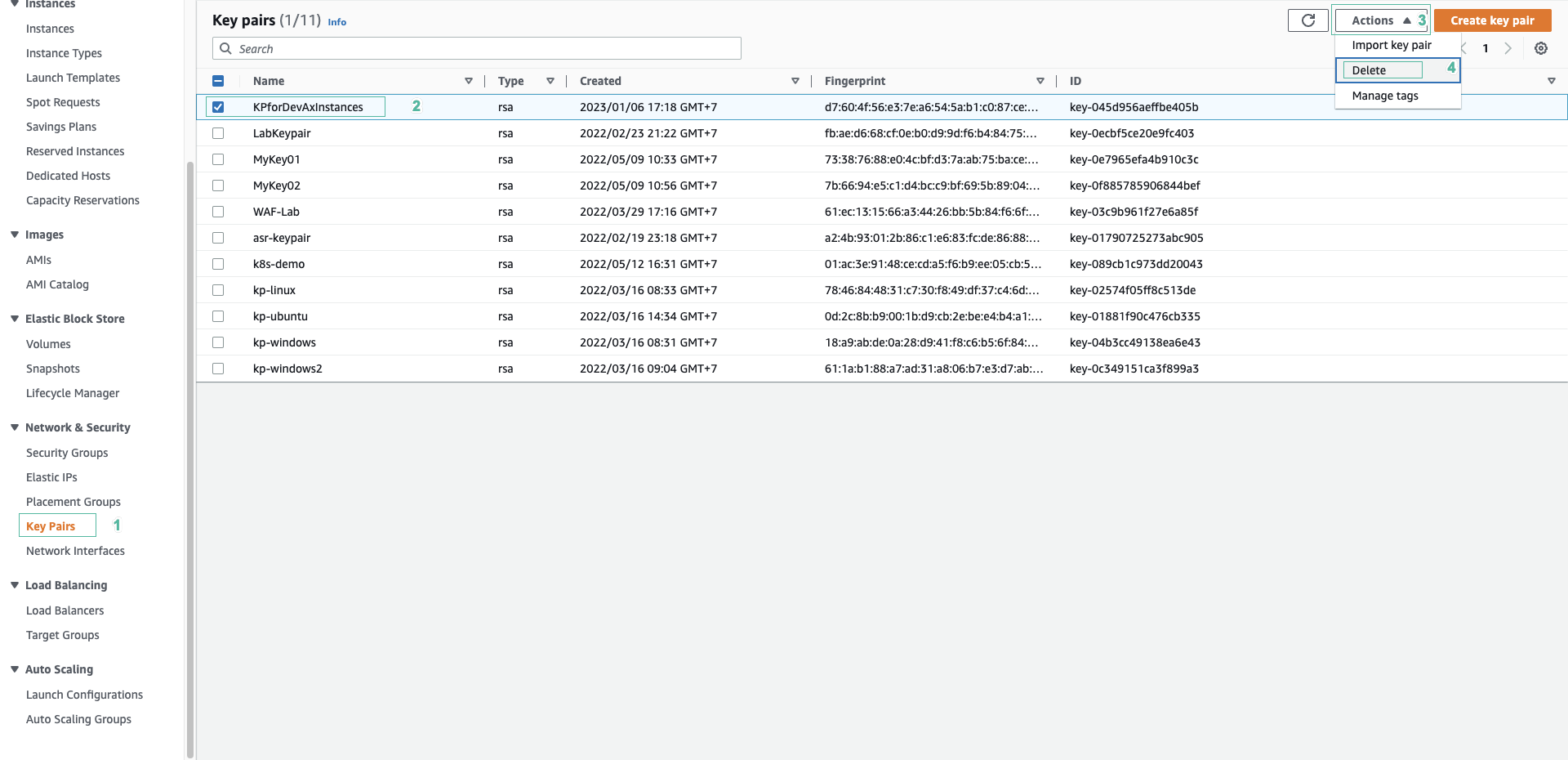Open Snapshots page
The height and width of the screenshot is (760, 1568).
[53, 369]
